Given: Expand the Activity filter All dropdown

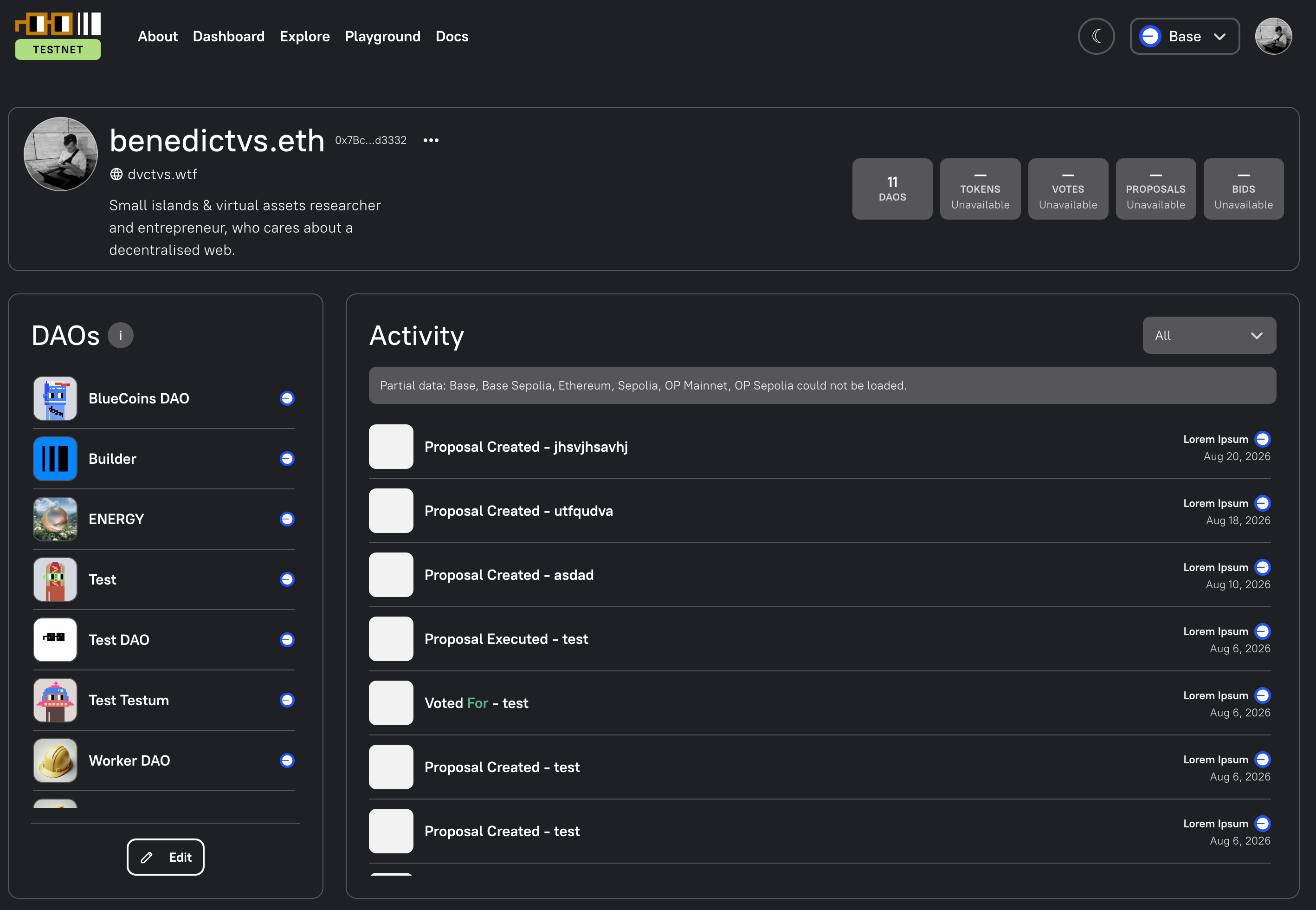Looking at the screenshot, I should (x=1209, y=335).
